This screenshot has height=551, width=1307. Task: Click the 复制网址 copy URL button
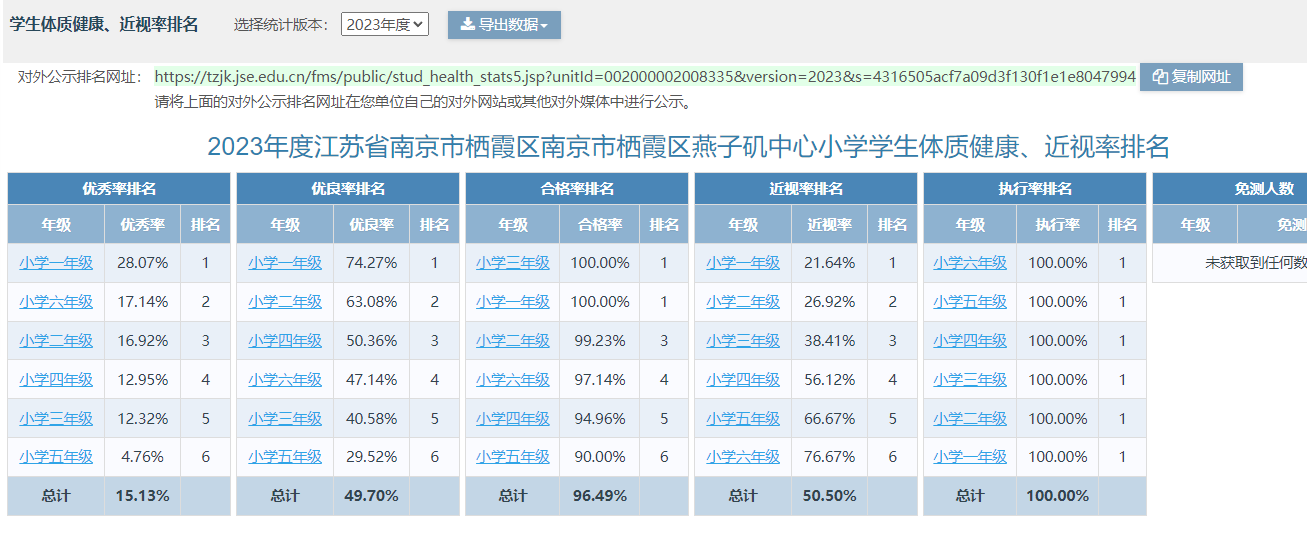pyautogui.click(x=1191, y=77)
